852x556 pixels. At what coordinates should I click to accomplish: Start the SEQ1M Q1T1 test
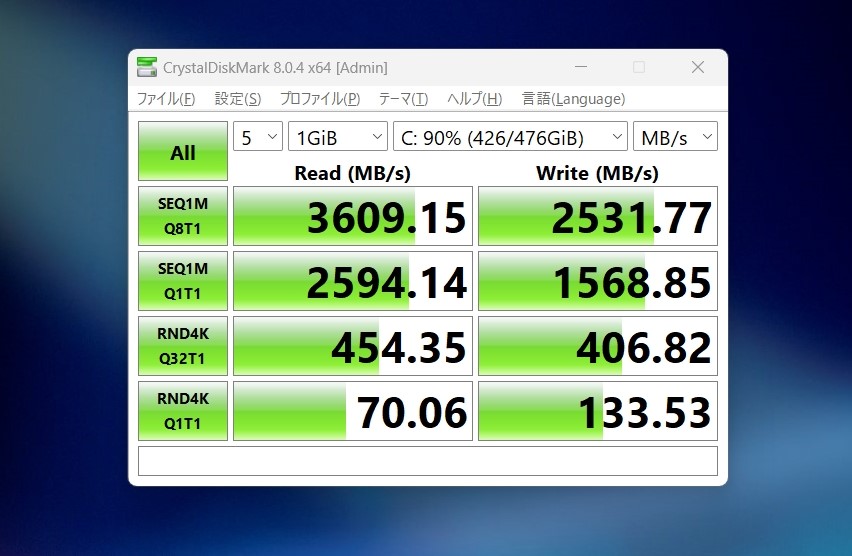coord(183,280)
